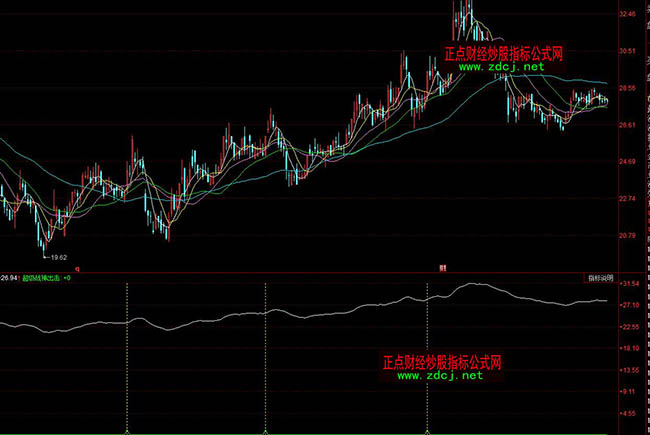
Task: Click the 4.55 indicator axis label
Action: click(x=630, y=412)
